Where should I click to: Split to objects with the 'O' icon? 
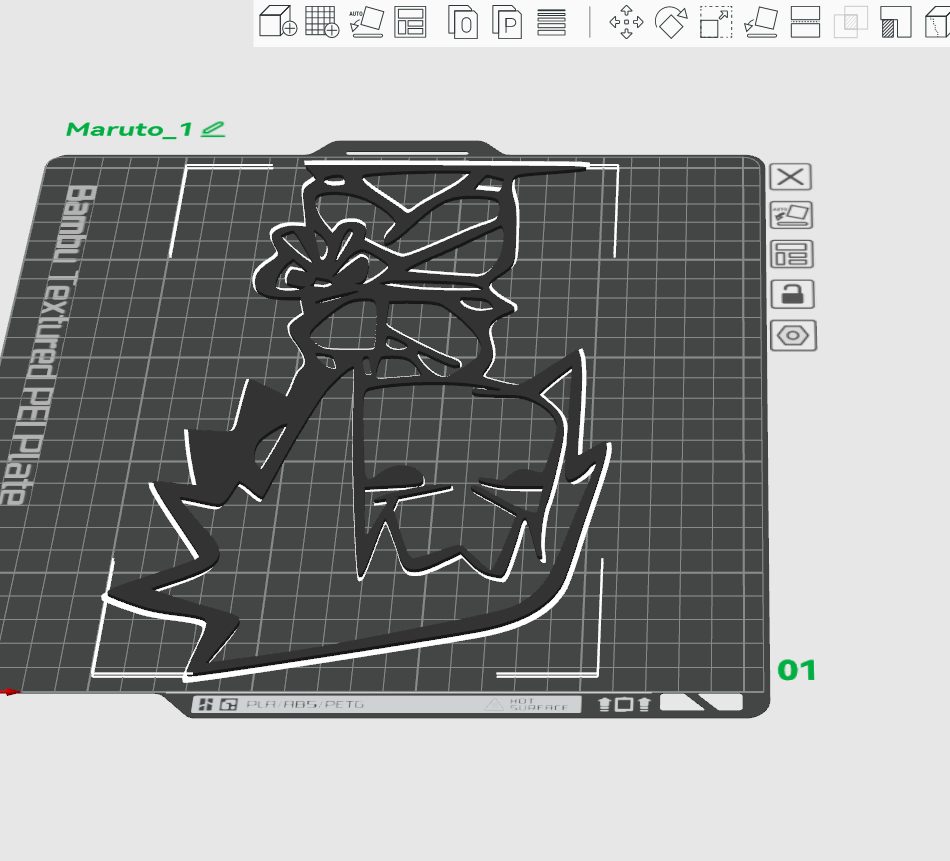(463, 22)
